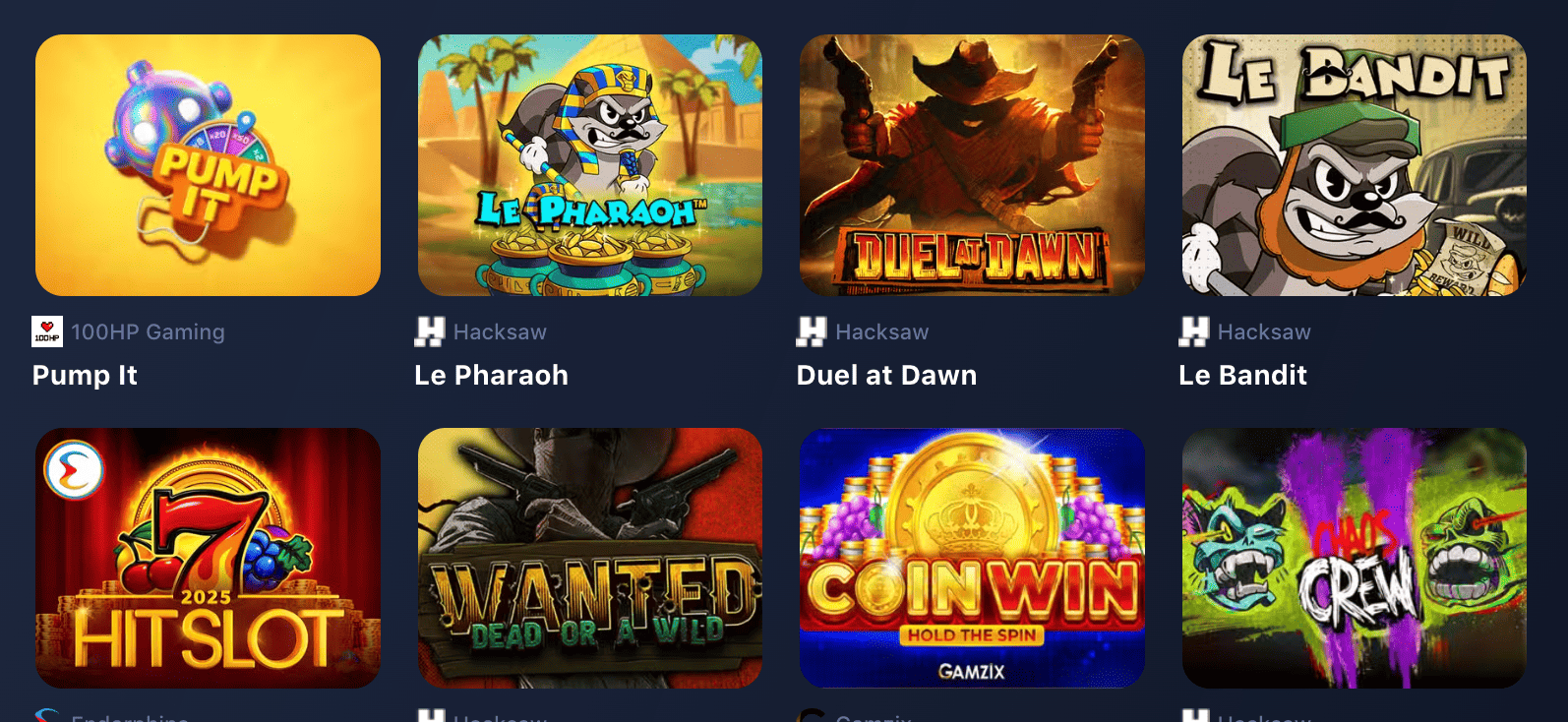Click the Hacksaw logo beside Le Pharaoh

pyautogui.click(x=429, y=331)
